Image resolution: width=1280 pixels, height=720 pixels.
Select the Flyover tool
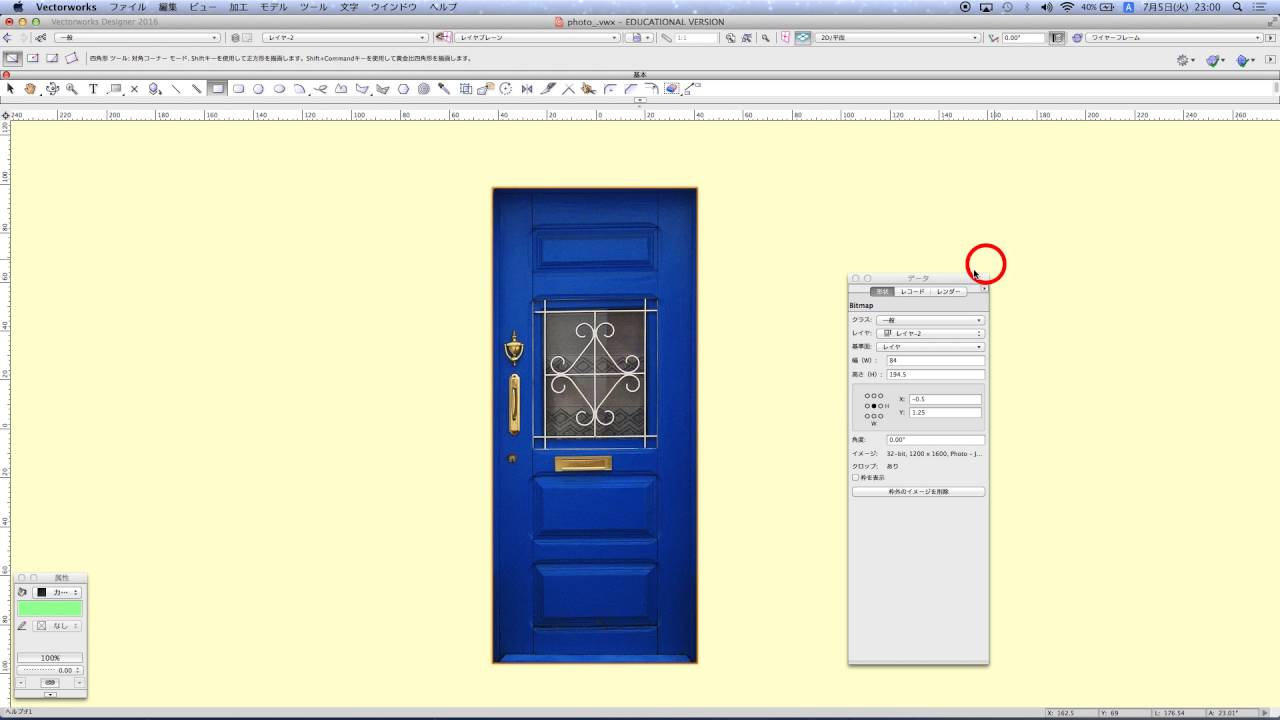pos(52,89)
